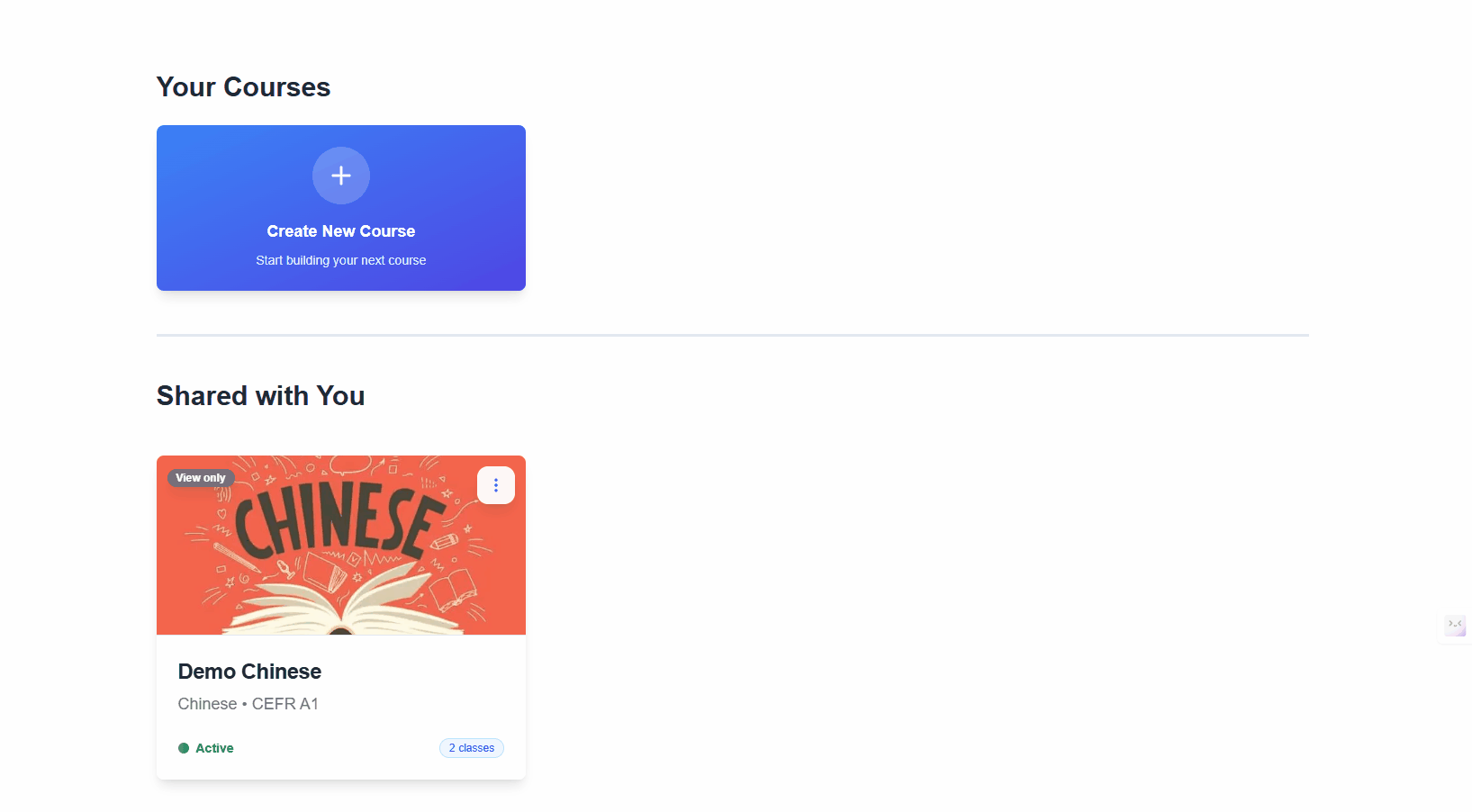
Task: Open the Demo Chinese course thumbnail
Action: (x=341, y=545)
